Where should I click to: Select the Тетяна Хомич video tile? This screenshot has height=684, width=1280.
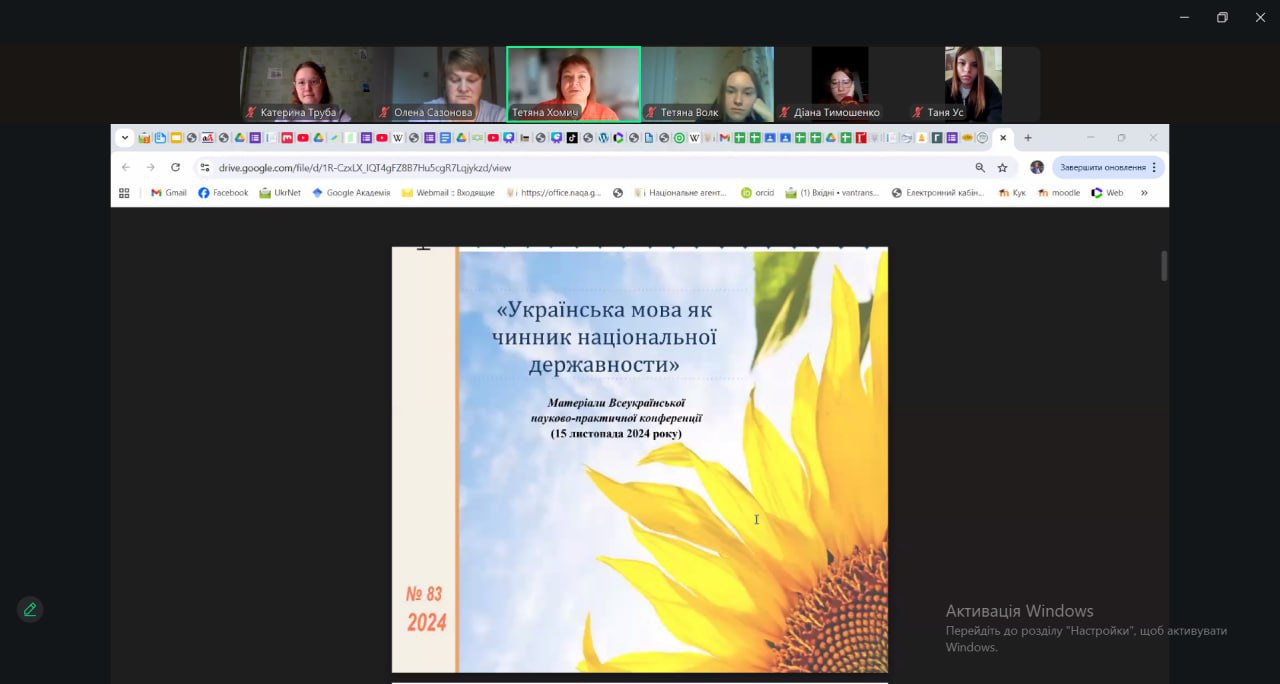pyautogui.click(x=573, y=84)
